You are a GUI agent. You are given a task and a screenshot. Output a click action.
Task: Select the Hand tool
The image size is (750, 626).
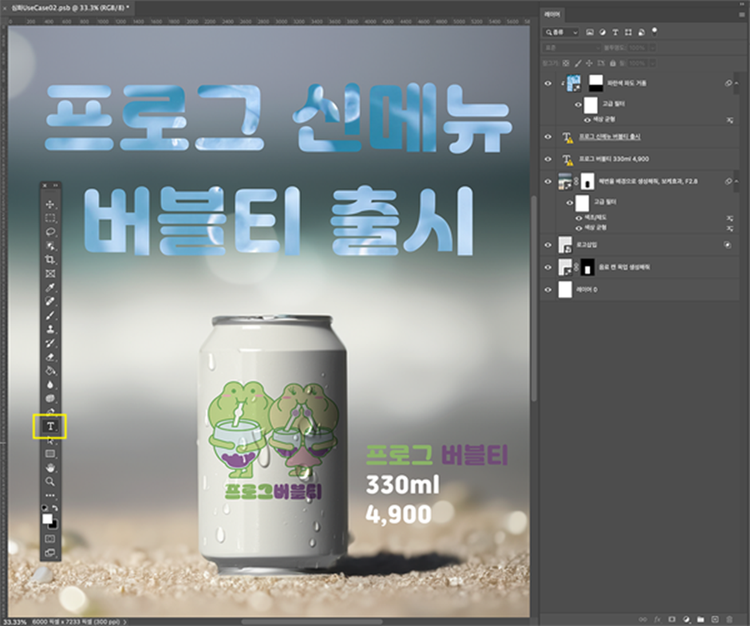click(x=50, y=468)
